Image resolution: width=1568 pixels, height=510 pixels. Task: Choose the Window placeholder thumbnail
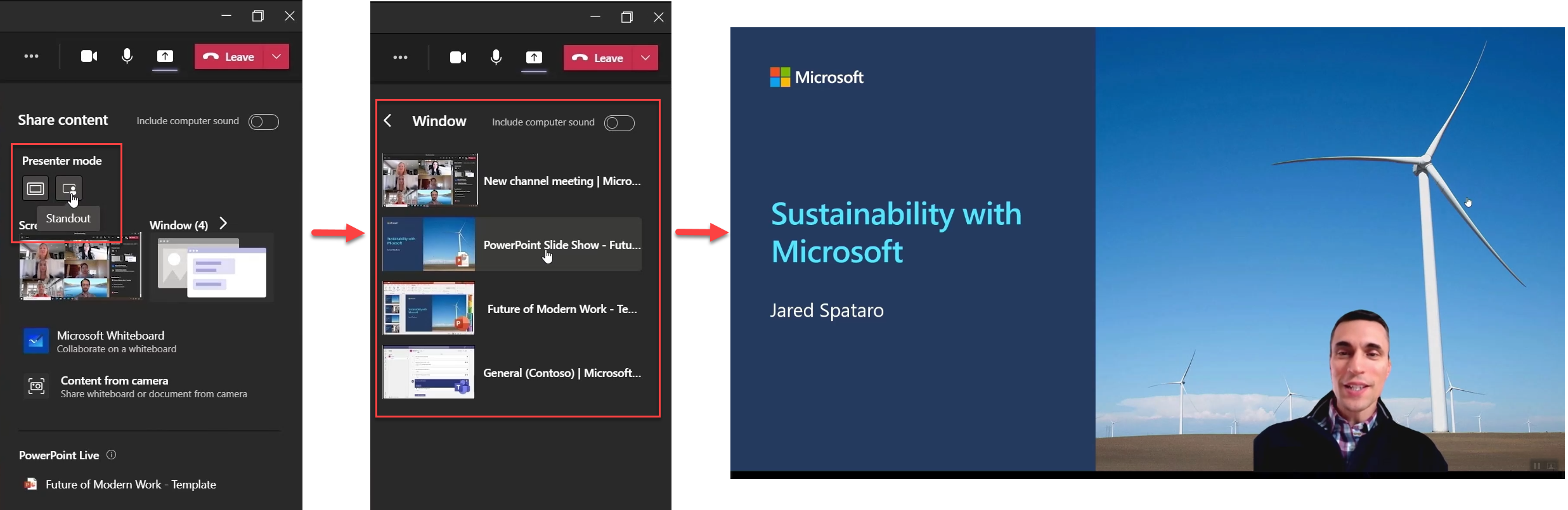[x=212, y=267]
